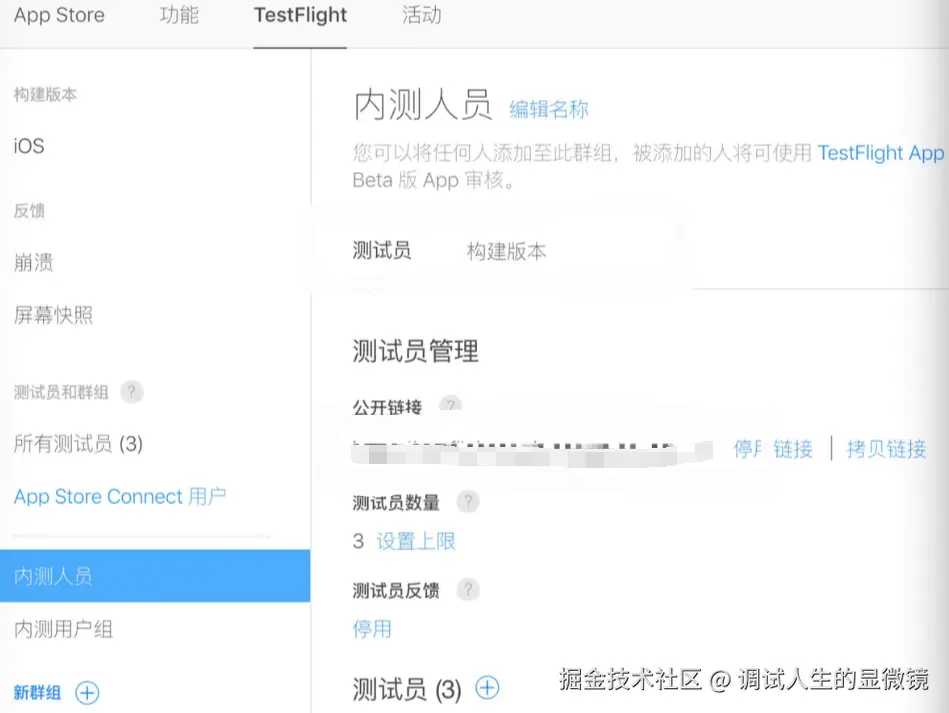Click the plus icon beside 新群组
This screenshot has width=949, height=713.
[x=87, y=693]
